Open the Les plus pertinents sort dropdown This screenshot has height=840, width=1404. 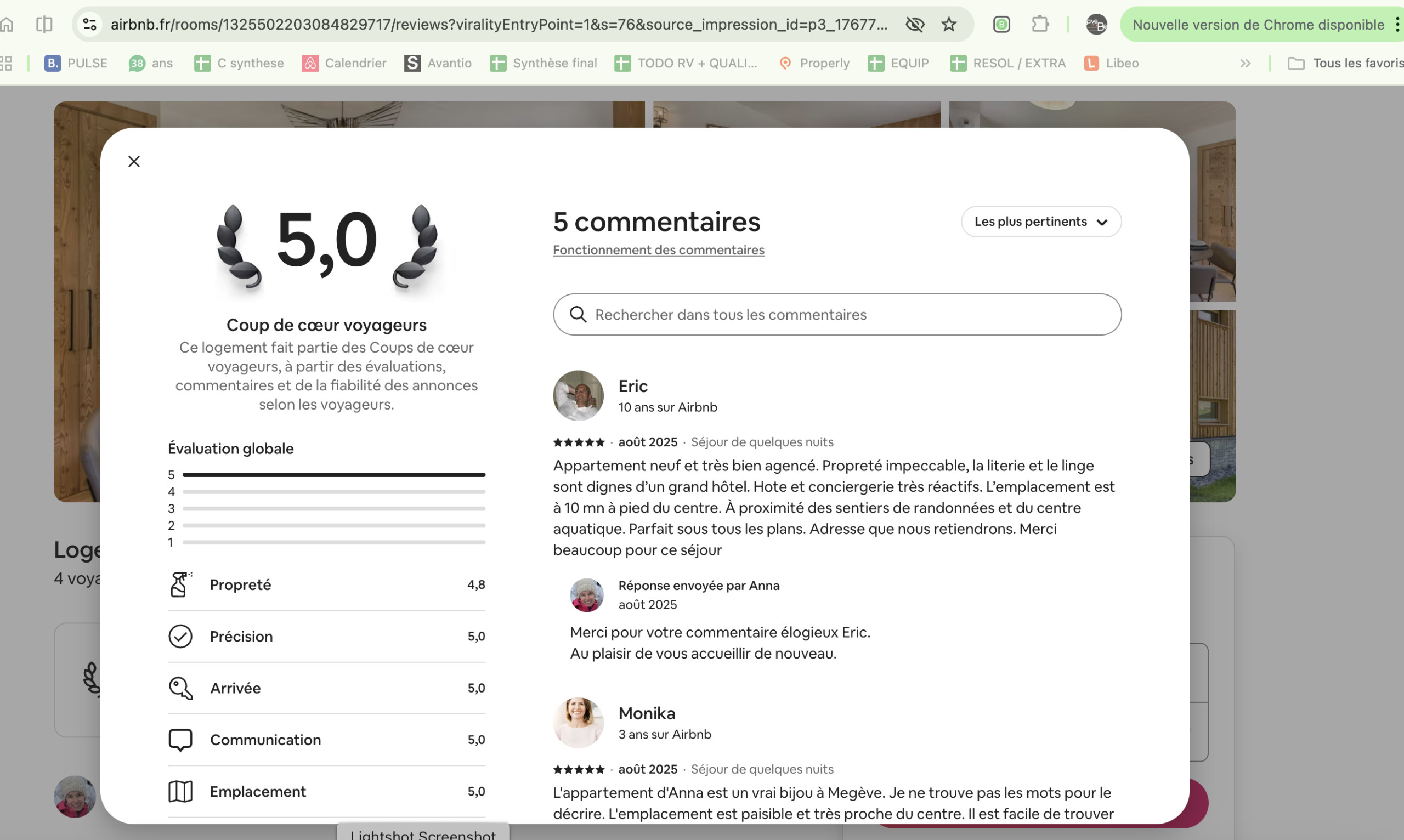(1040, 222)
